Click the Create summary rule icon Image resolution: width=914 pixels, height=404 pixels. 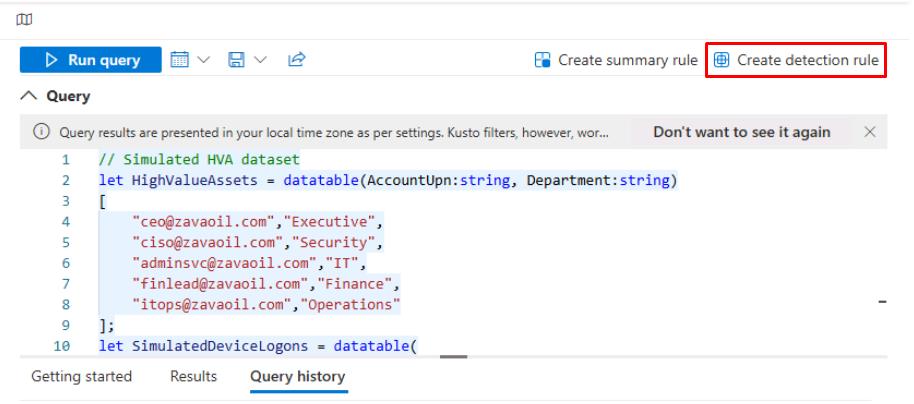543,60
